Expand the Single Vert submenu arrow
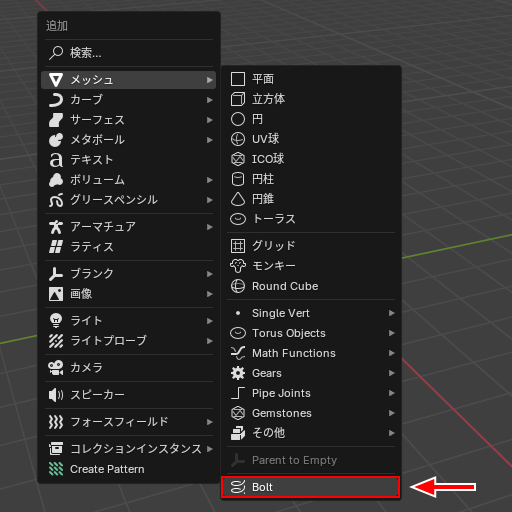The width and height of the screenshot is (512, 512). coord(392,313)
